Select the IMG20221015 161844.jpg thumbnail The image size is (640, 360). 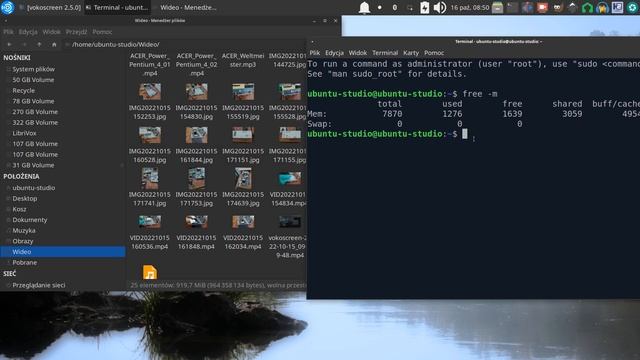click(x=196, y=135)
